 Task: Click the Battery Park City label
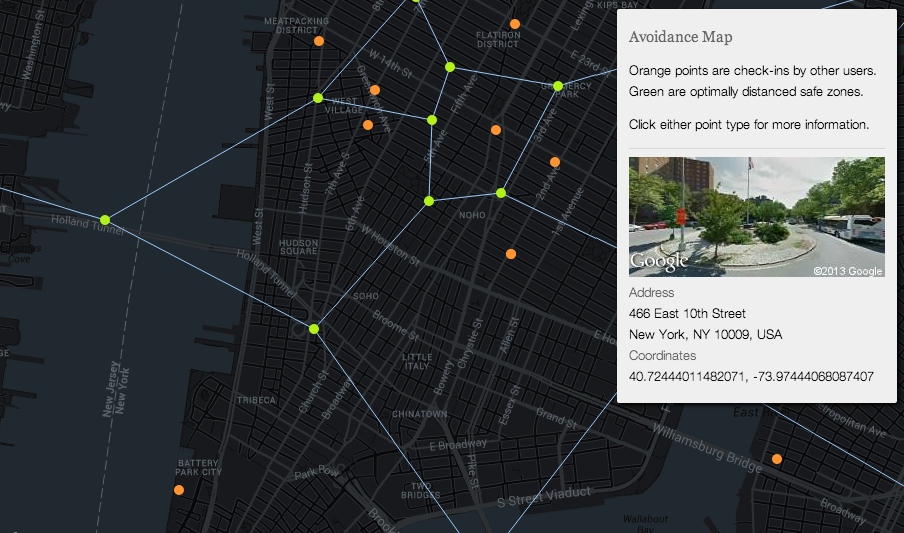point(198,467)
